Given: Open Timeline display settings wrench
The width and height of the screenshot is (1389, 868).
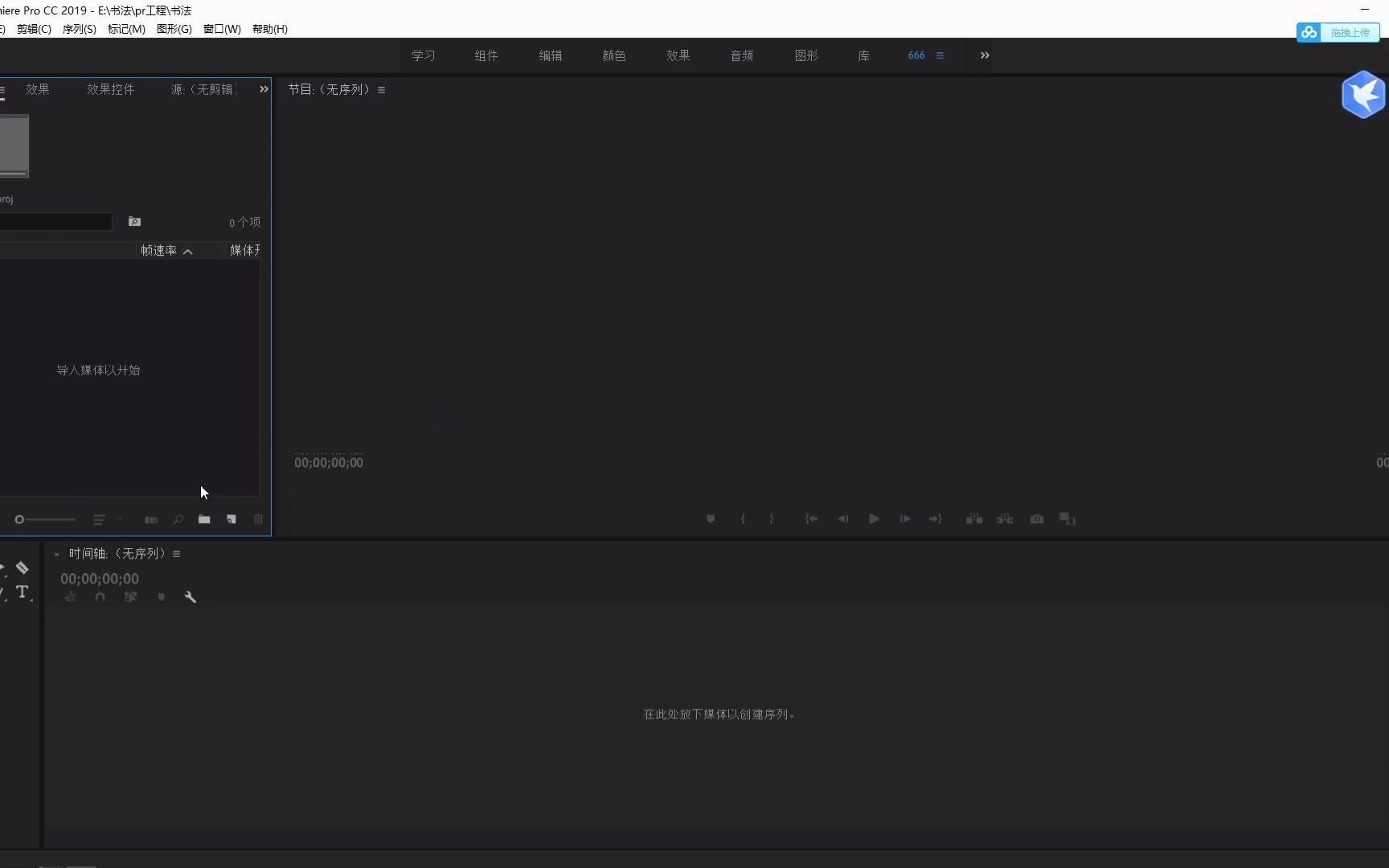Looking at the screenshot, I should click(x=191, y=597).
